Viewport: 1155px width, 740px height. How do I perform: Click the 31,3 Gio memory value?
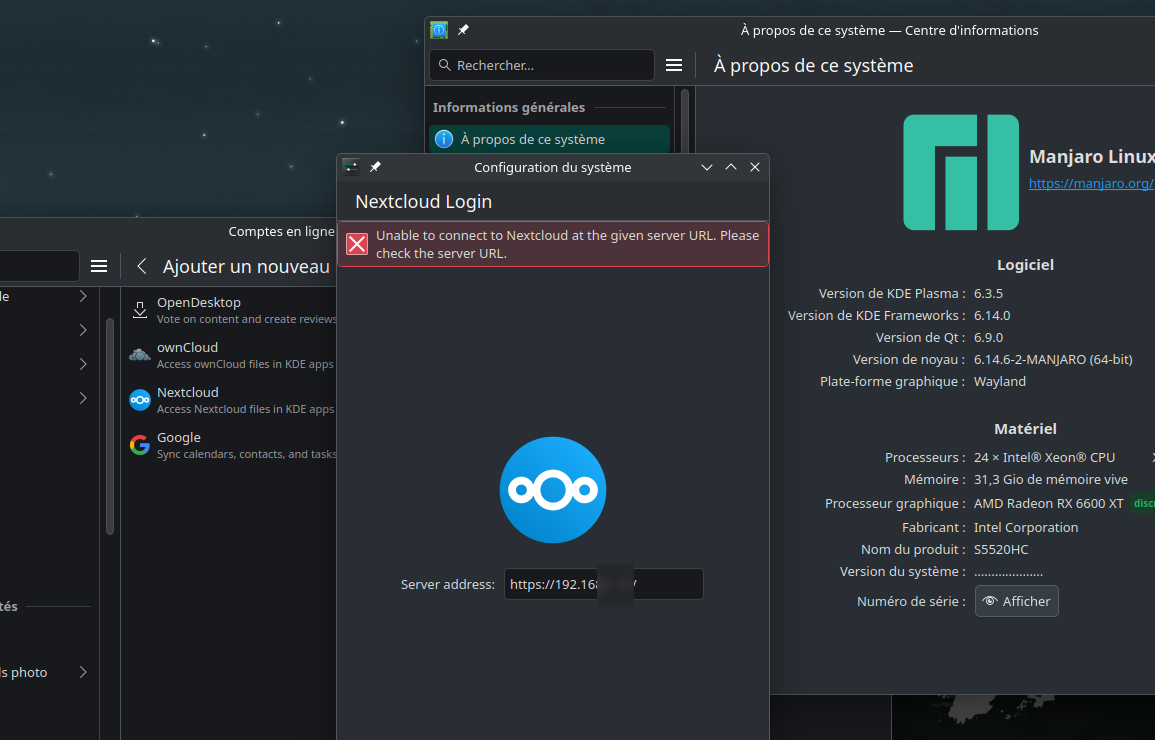1050,479
